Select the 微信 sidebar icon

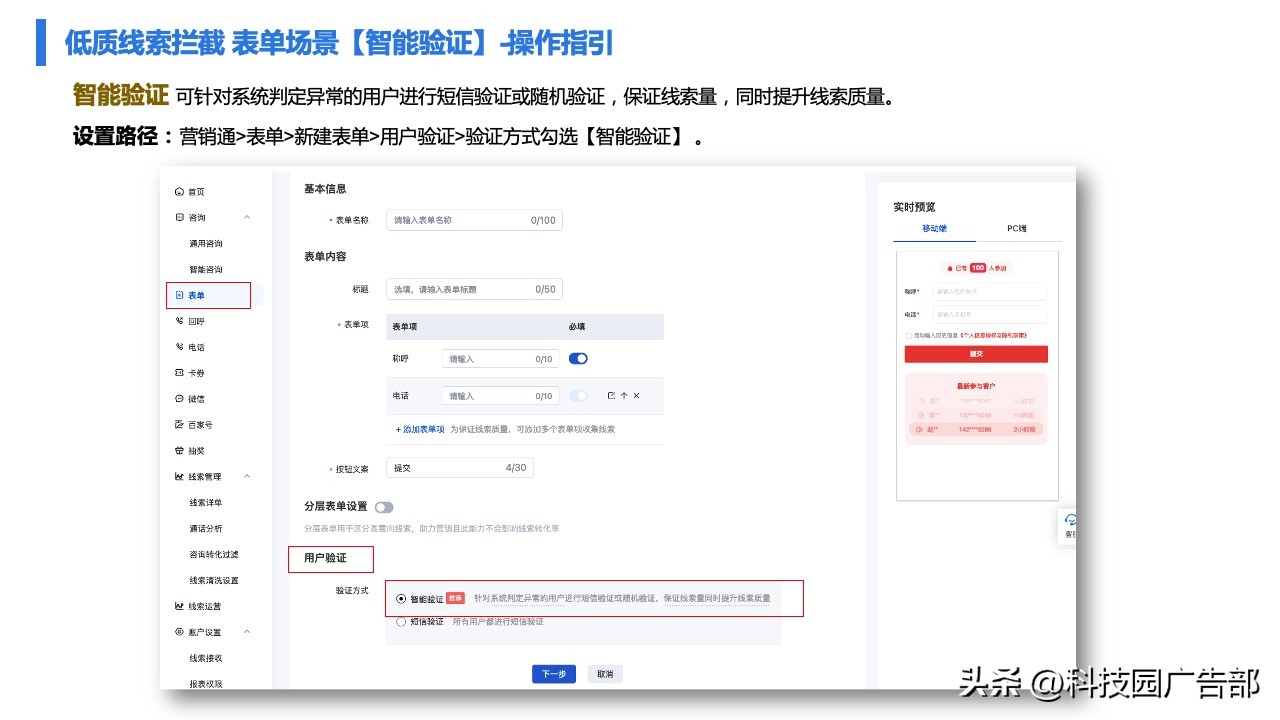click(190, 398)
